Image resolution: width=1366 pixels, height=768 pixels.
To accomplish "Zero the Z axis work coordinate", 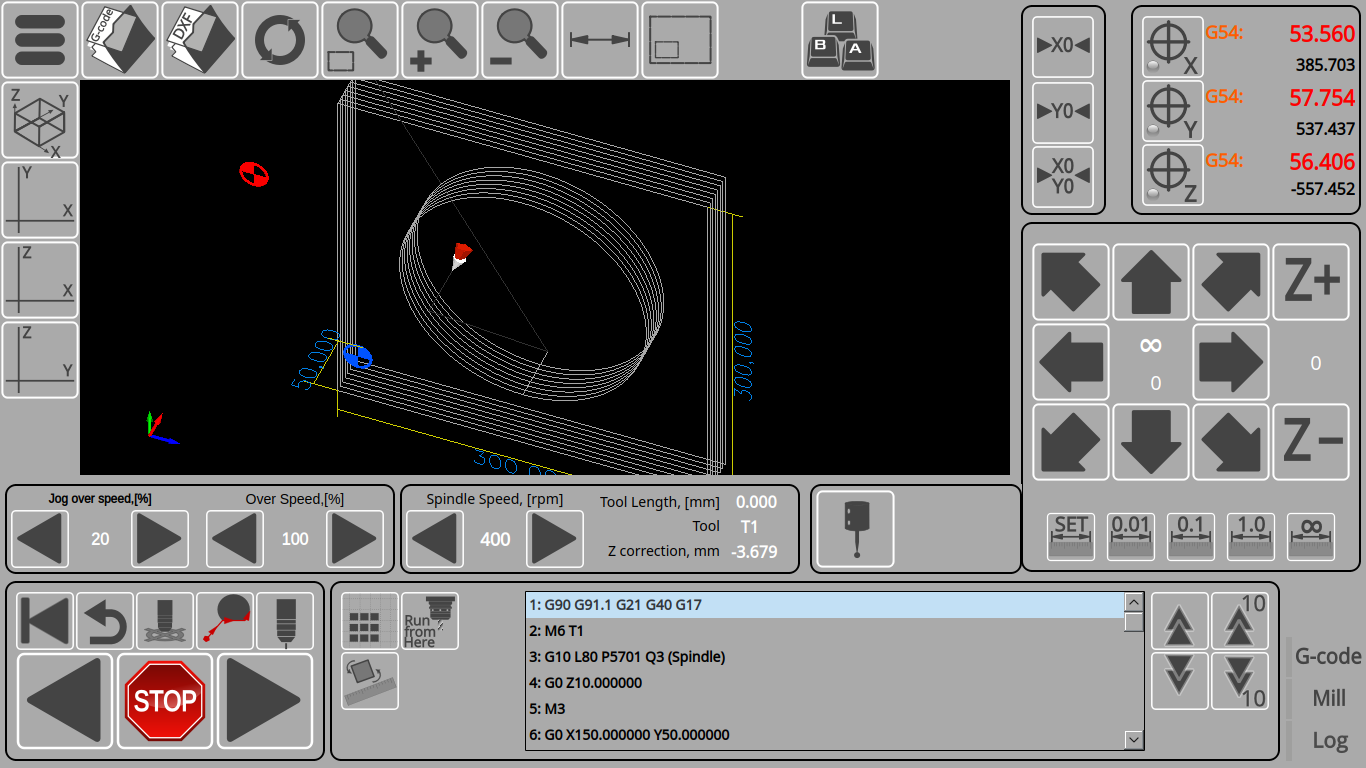I will point(1173,176).
